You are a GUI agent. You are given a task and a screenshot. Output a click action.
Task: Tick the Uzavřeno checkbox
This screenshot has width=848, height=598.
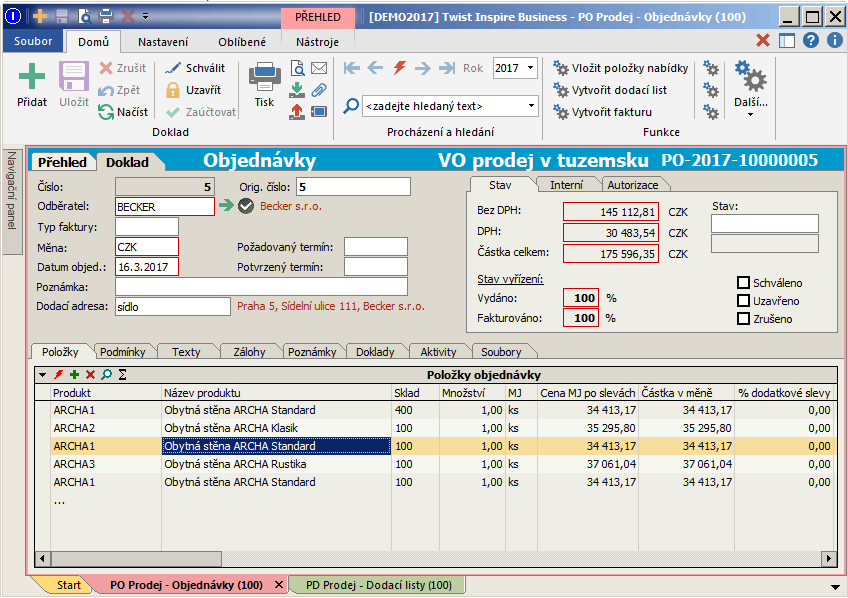(x=743, y=301)
